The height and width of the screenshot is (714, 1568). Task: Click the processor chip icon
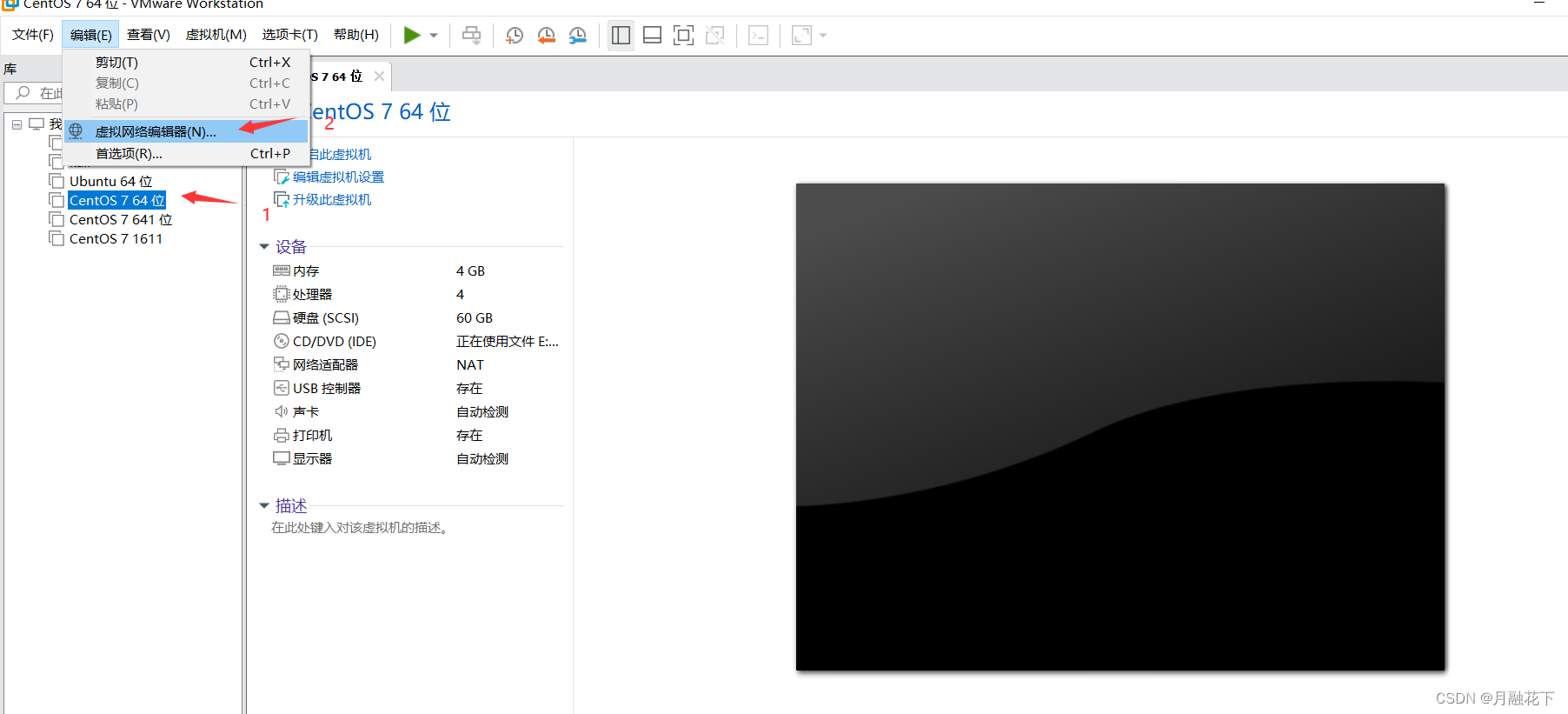point(282,294)
